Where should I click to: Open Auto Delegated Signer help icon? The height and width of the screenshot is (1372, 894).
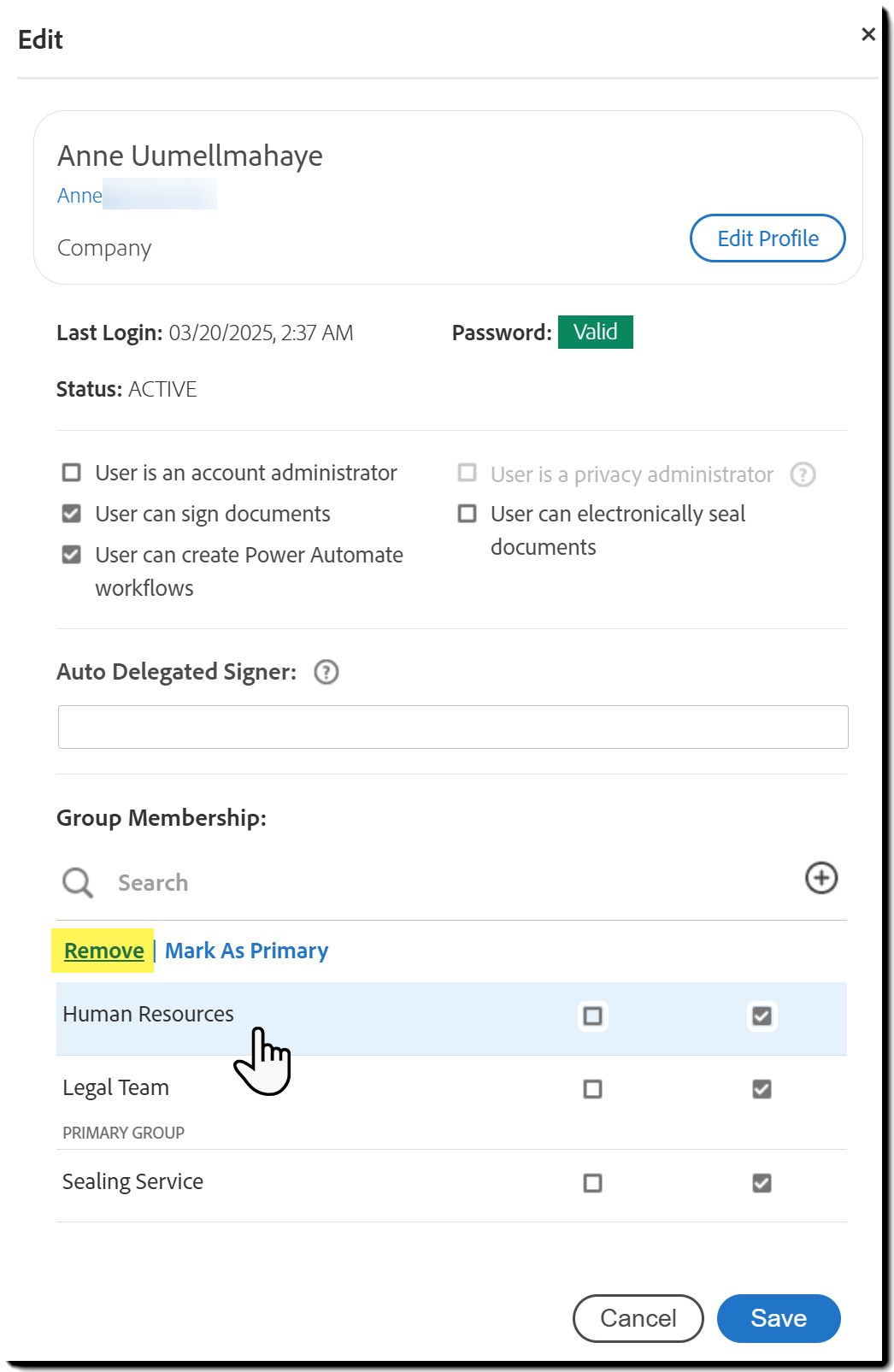pos(326,673)
